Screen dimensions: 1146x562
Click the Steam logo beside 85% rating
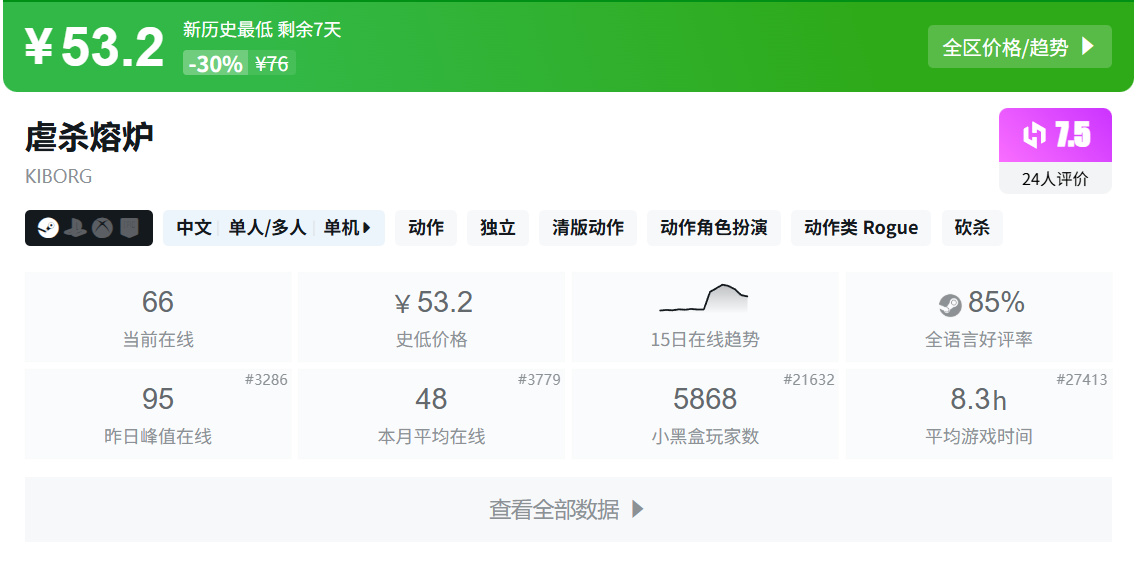click(x=950, y=305)
